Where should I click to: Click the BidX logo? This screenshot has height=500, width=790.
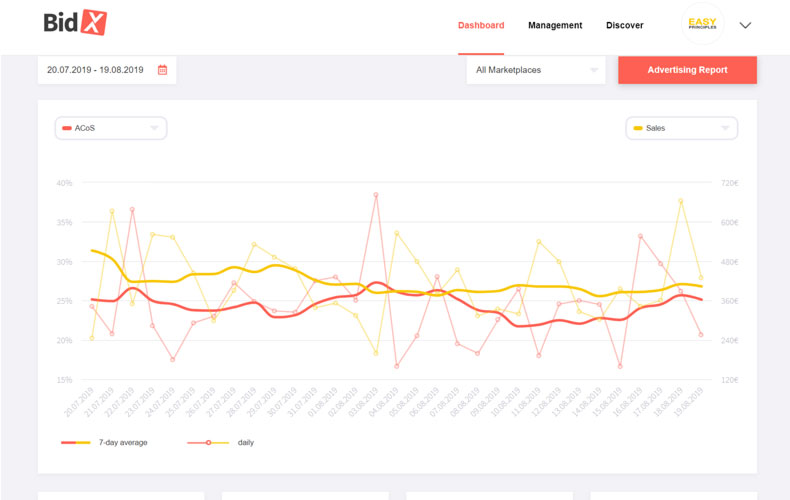[x=75, y=22]
